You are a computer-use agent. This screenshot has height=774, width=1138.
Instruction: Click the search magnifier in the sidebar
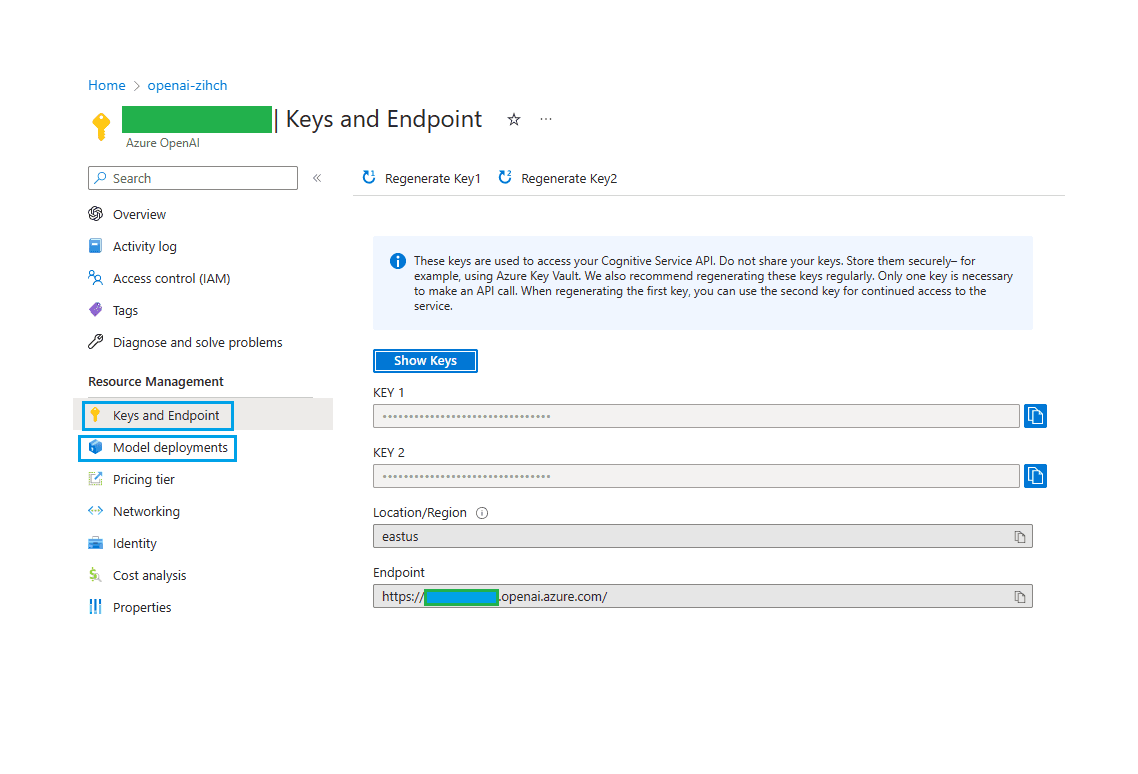pyautogui.click(x=100, y=177)
